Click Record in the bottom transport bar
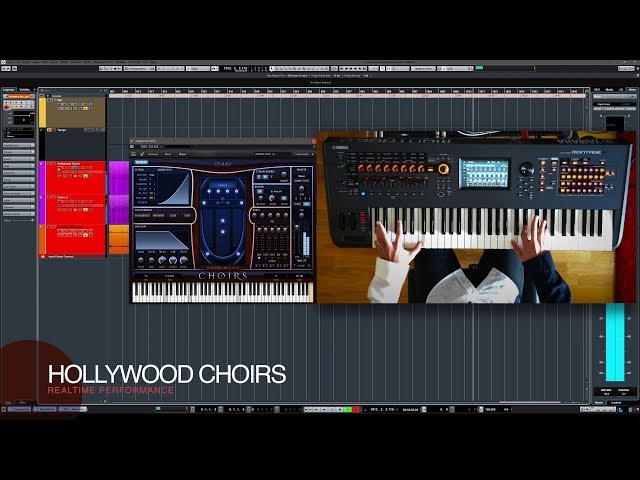The image size is (640, 480). point(356,409)
